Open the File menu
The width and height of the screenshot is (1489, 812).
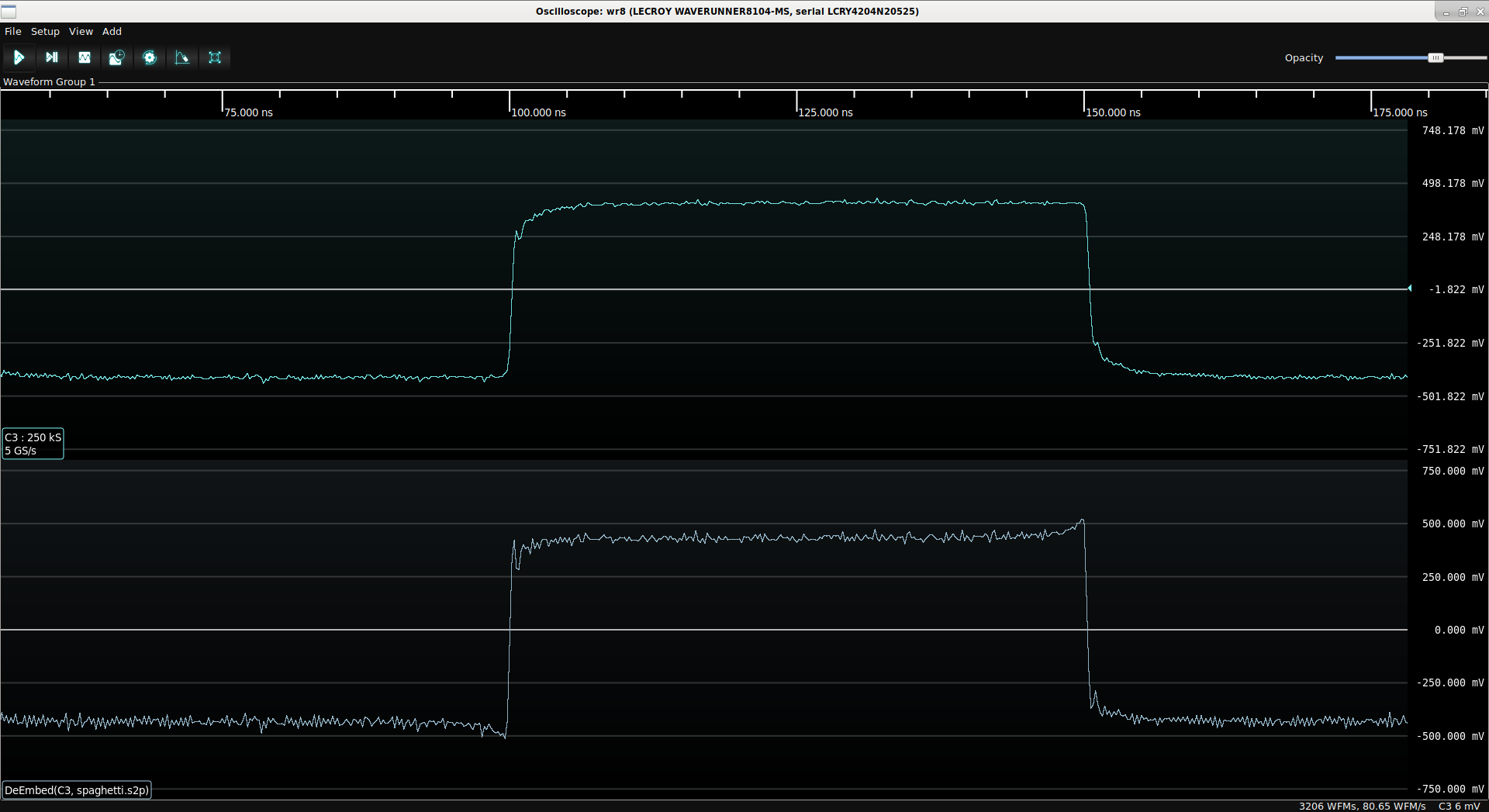(13, 32)
